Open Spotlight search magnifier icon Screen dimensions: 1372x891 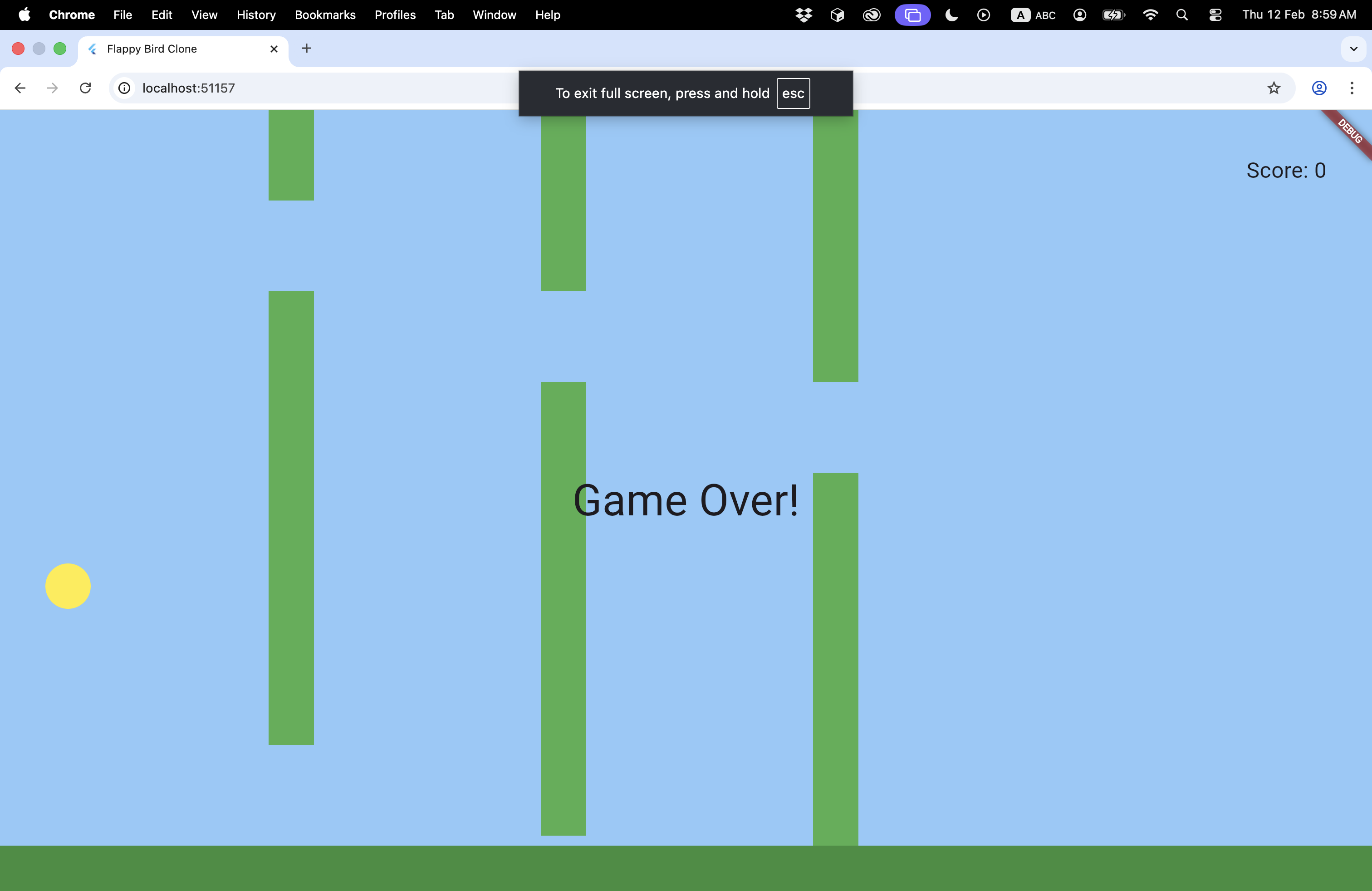pyautogui.click(x=1182, y=15)
